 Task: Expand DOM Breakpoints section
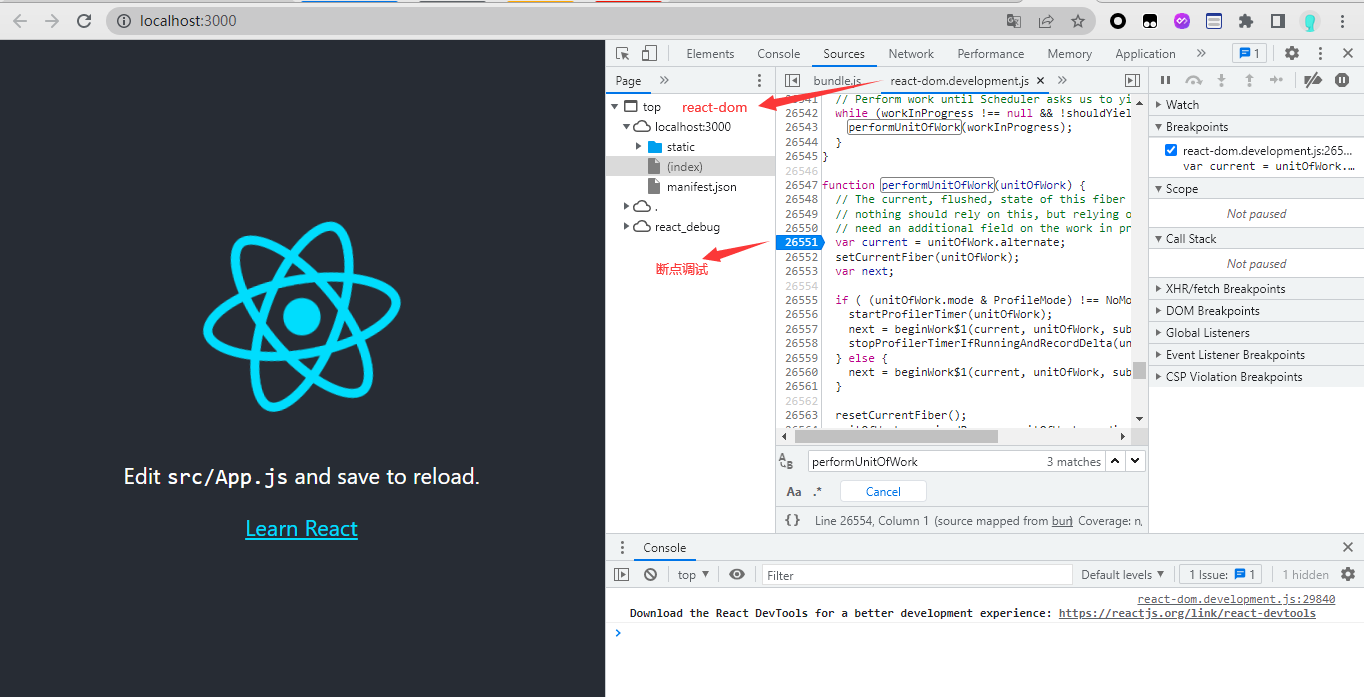click(1256, 311)
